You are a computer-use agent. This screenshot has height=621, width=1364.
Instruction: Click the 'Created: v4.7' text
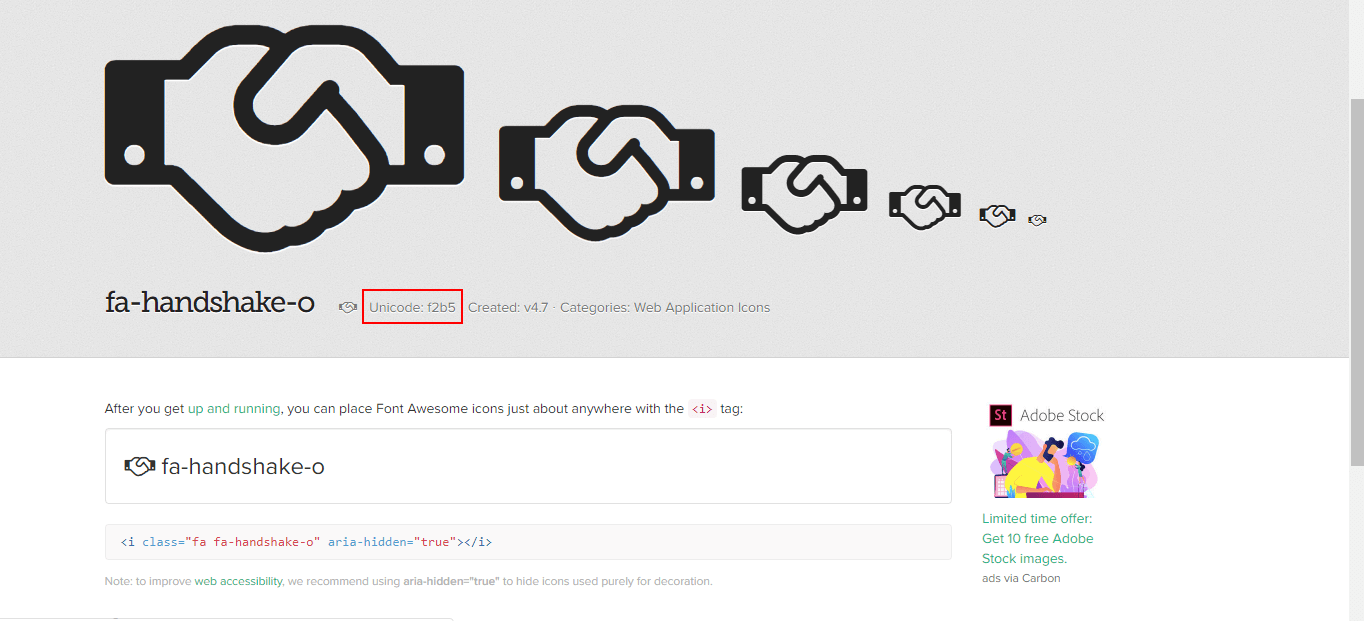coord(508,308)
